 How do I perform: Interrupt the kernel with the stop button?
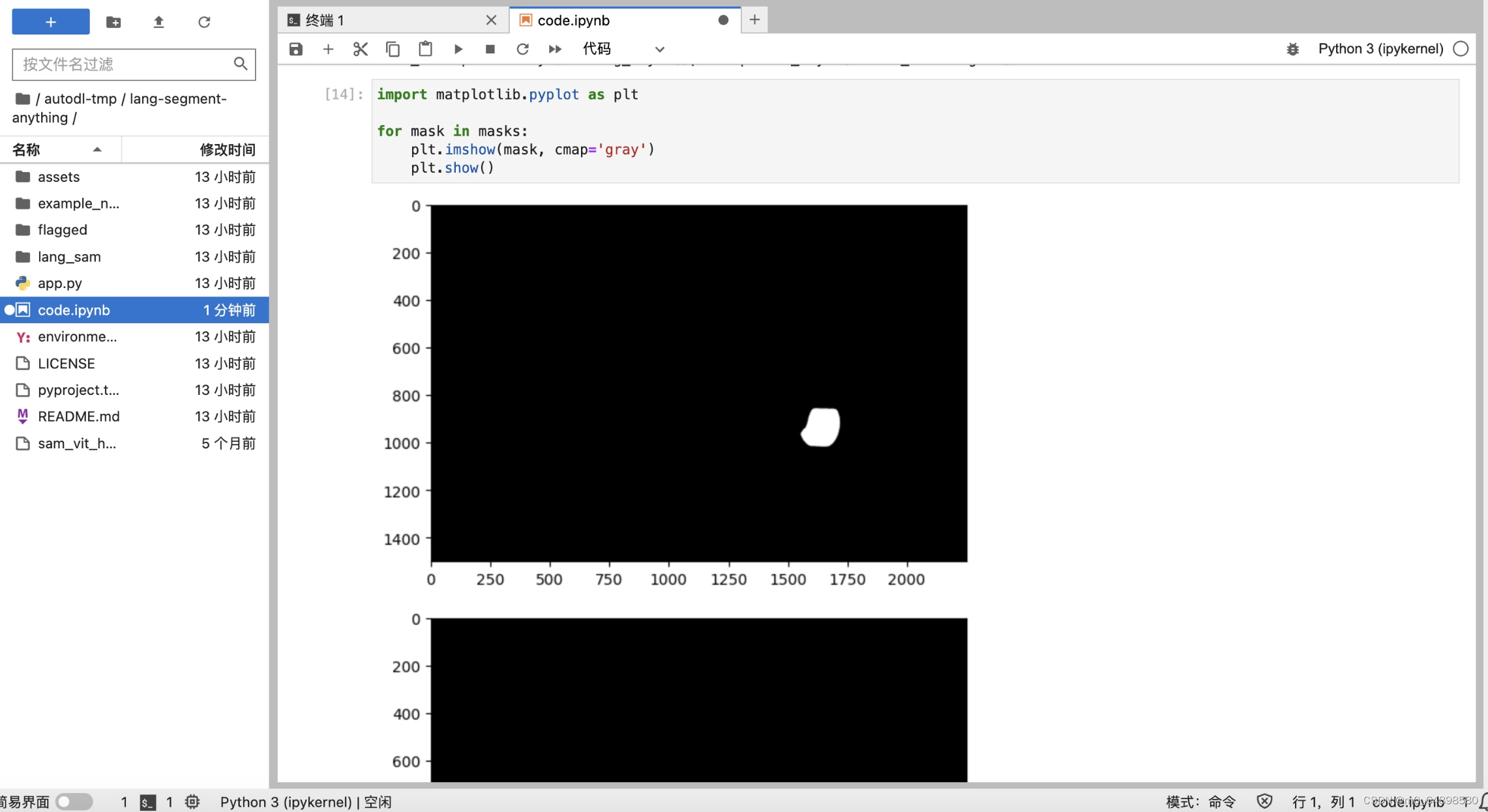click(x=490, y=49)
